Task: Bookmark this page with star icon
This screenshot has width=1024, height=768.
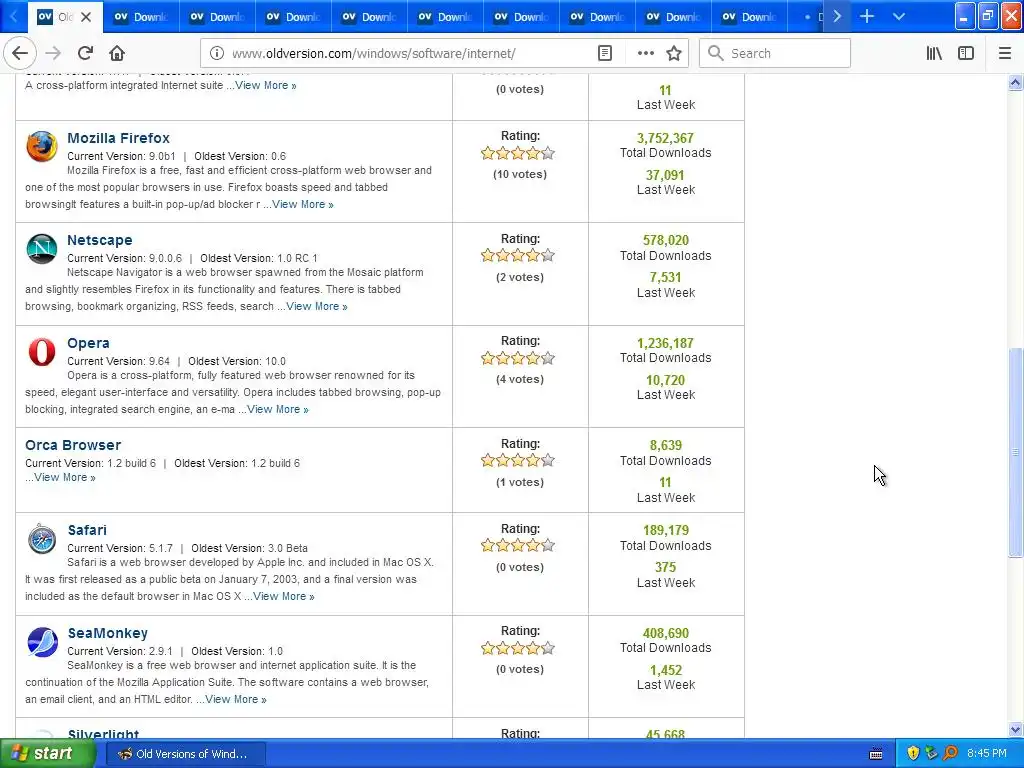Action: (x=674, y=54)
